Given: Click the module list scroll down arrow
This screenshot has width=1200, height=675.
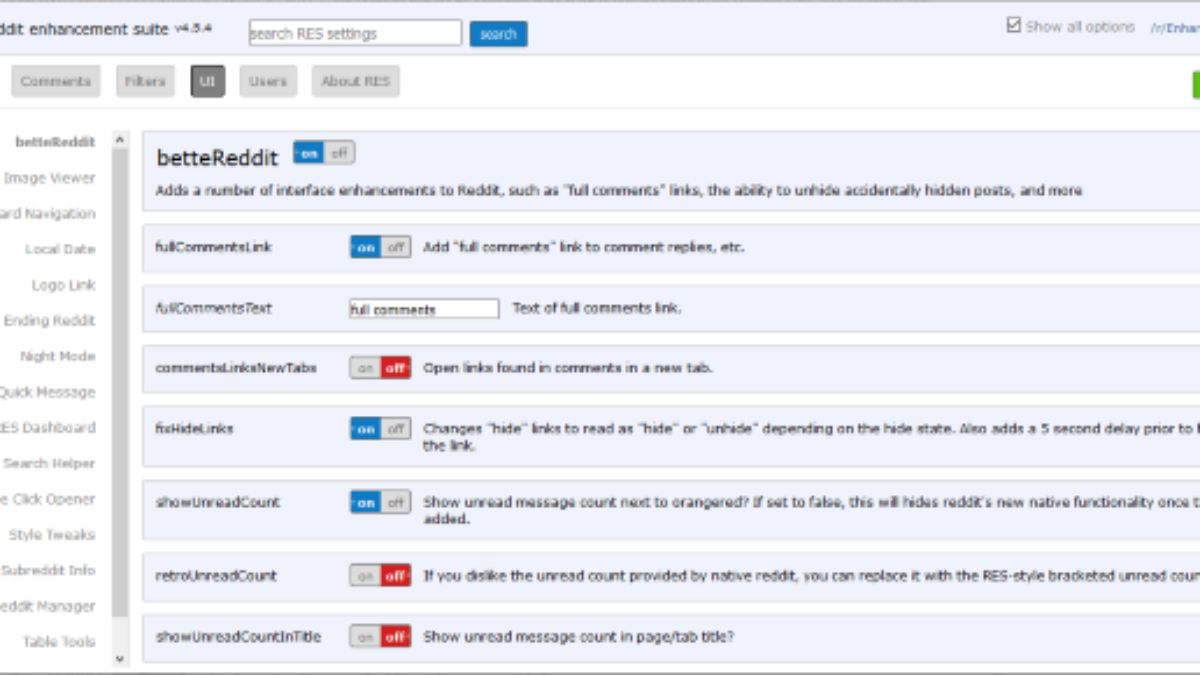Looking at the screenshot, I should pos(120,658).
